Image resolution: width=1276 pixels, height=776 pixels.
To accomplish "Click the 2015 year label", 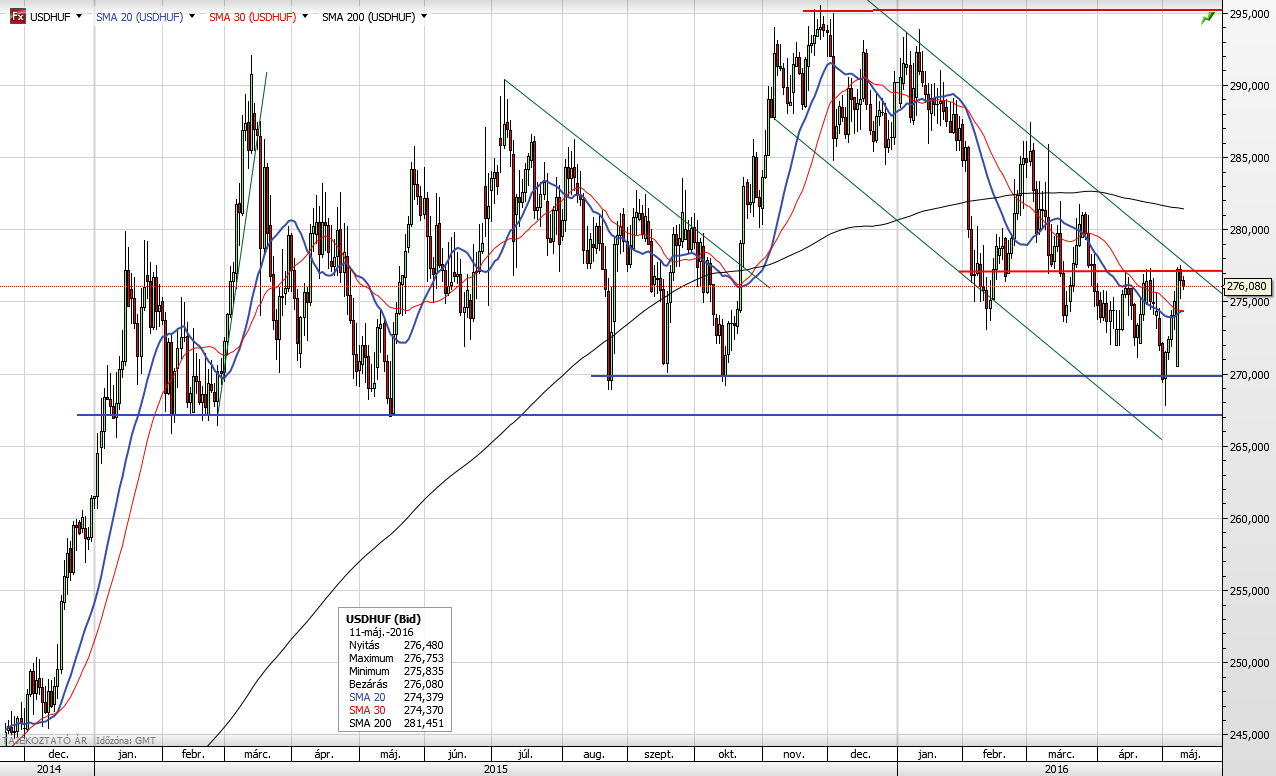I will click(495, 769).
